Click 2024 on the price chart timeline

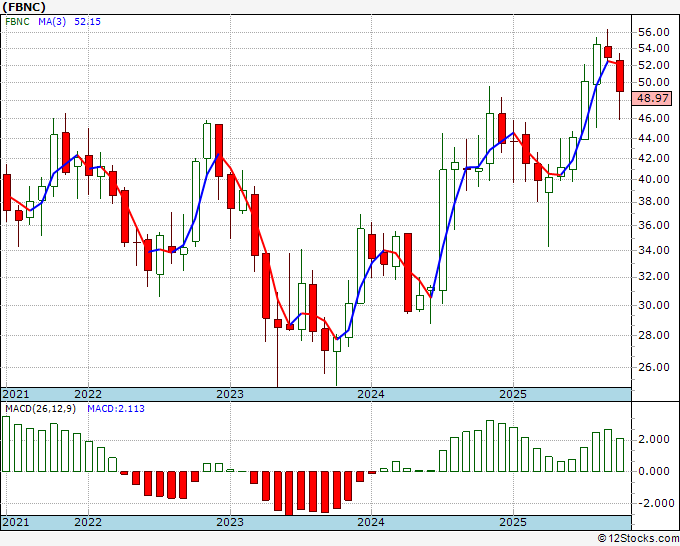pos(371,394)
